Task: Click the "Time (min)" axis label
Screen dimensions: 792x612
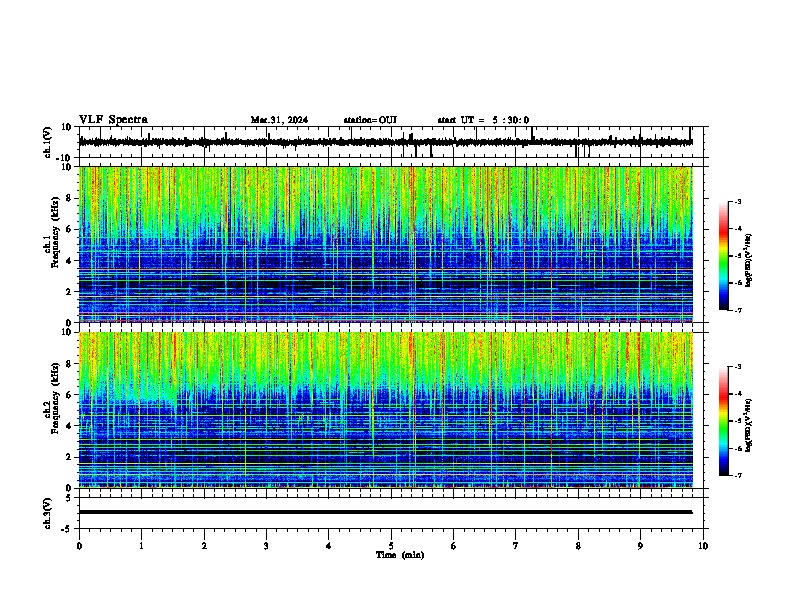Action: pyautogui.click(x=400, y=555)
